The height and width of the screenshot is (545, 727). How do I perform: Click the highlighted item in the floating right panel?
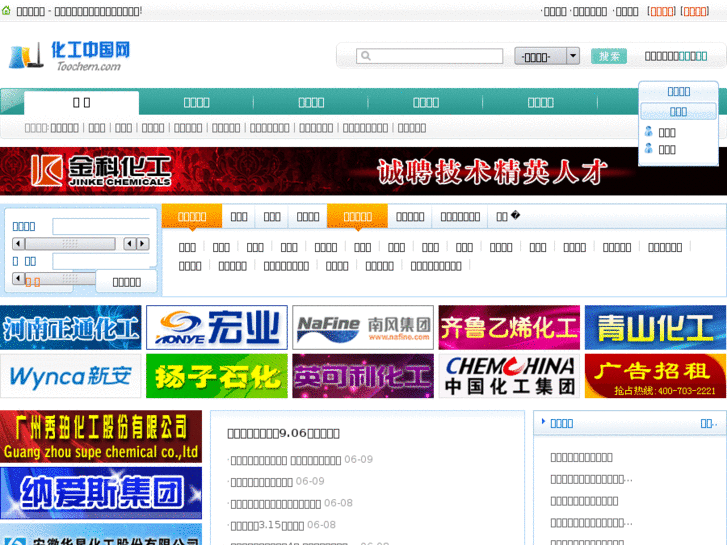coord(678,111)
